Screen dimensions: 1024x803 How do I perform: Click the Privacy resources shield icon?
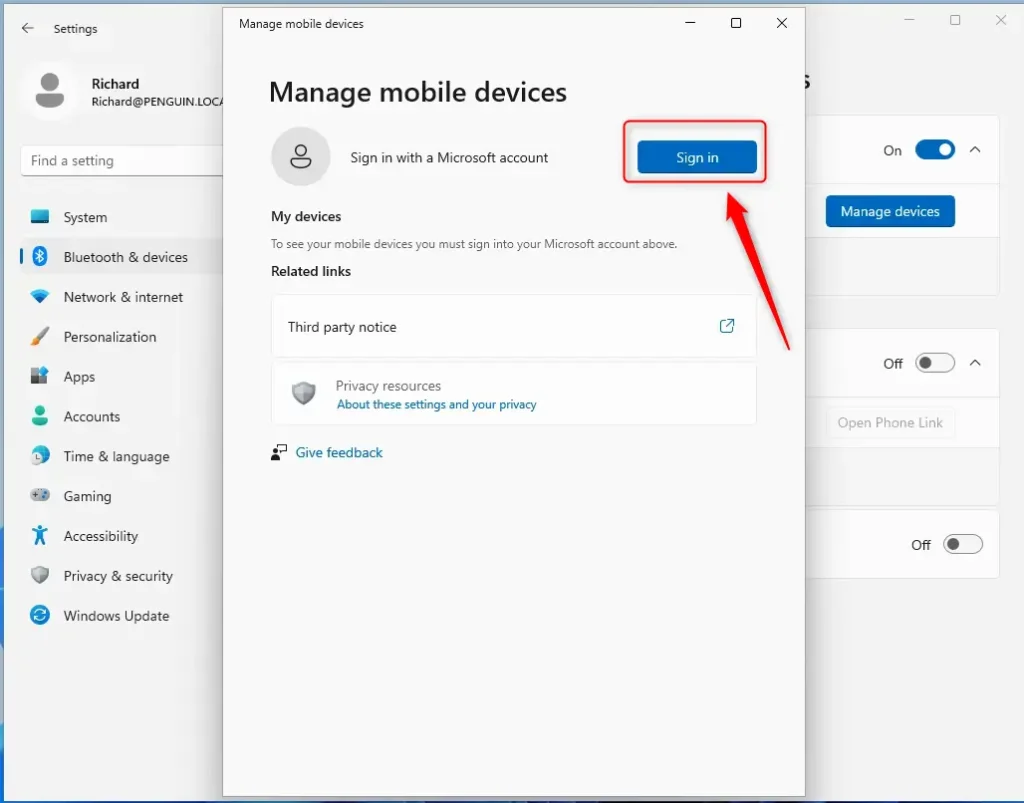coord(304,394)
